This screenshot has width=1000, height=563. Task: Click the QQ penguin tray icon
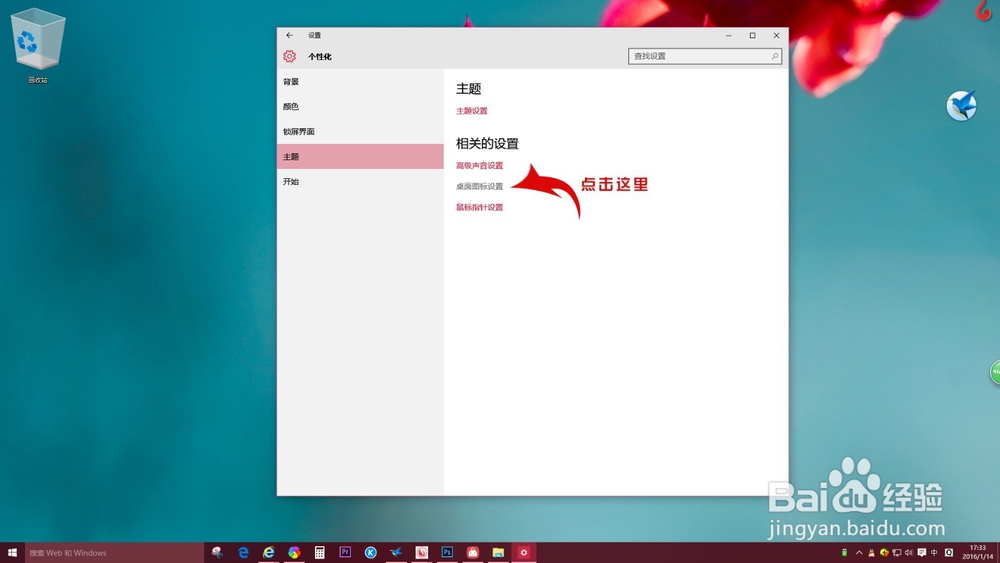click(x=872, y=553)
